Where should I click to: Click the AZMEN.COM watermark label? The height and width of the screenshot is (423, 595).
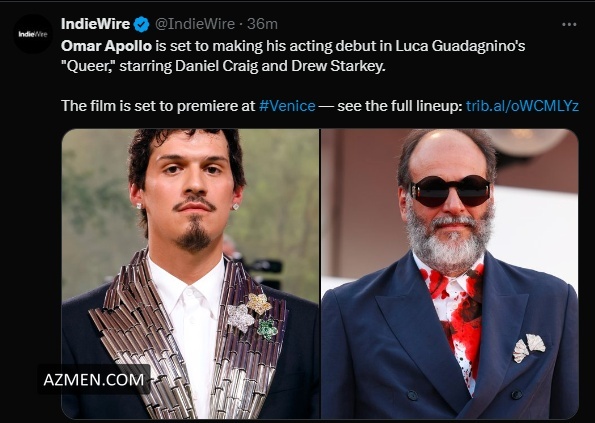(94, 379)
